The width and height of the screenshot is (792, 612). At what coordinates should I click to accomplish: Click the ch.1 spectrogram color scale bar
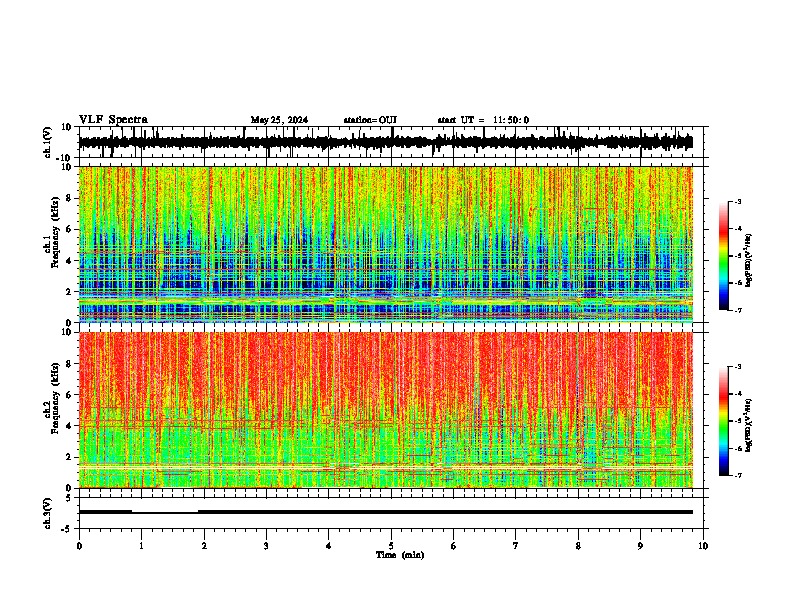click(724, 256)
